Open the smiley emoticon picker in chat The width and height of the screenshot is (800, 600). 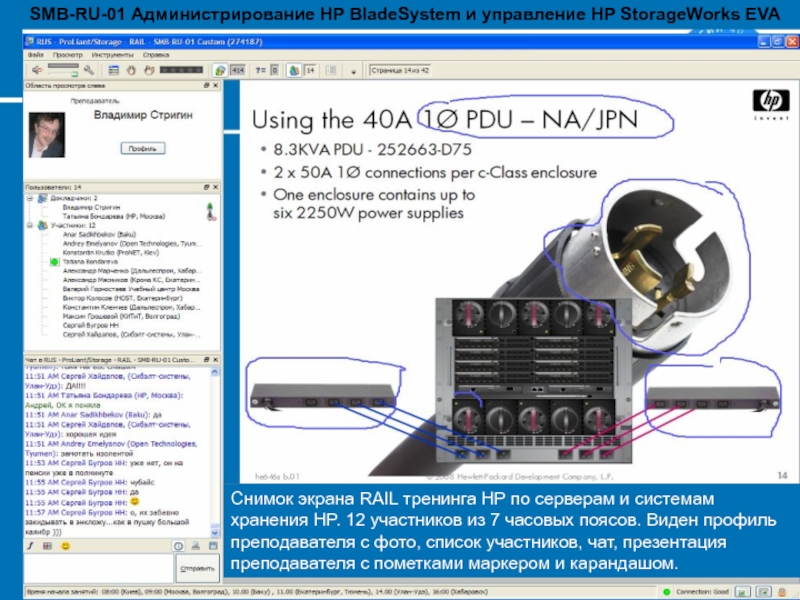65,546
